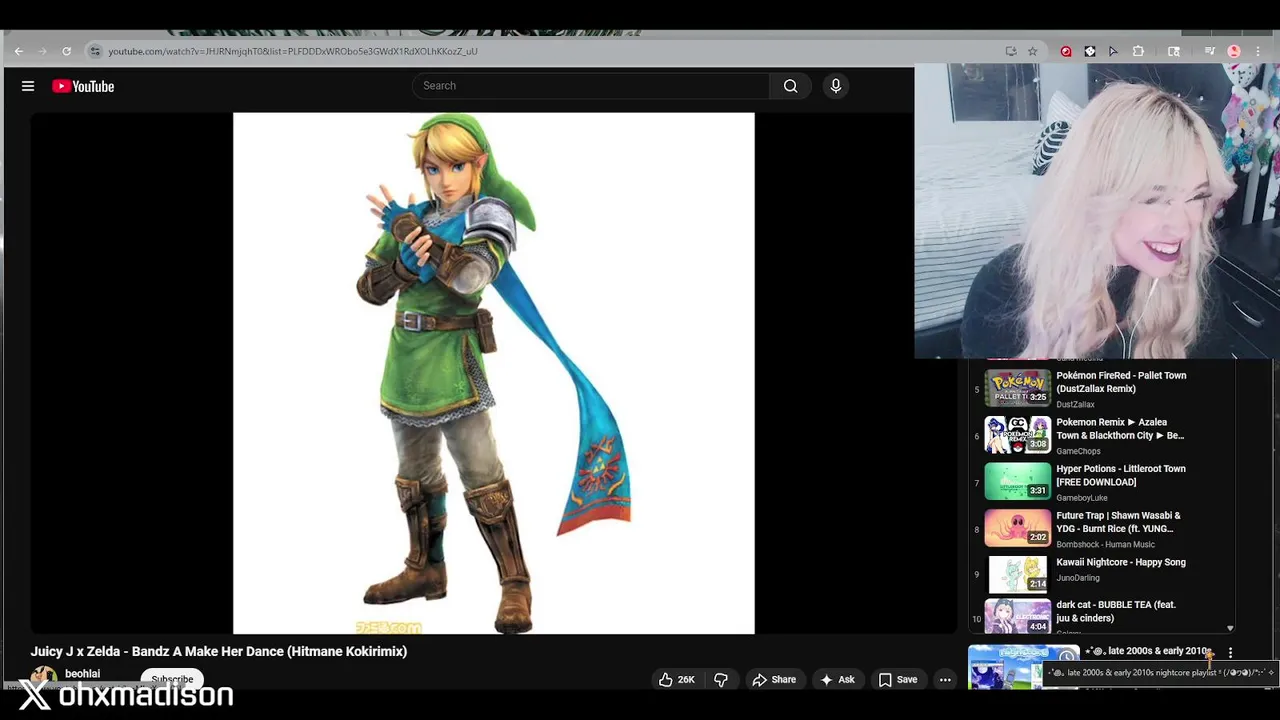Focus the YouTube search box
This screenshot has height=720, width=1280.
[x=591, y=86]
